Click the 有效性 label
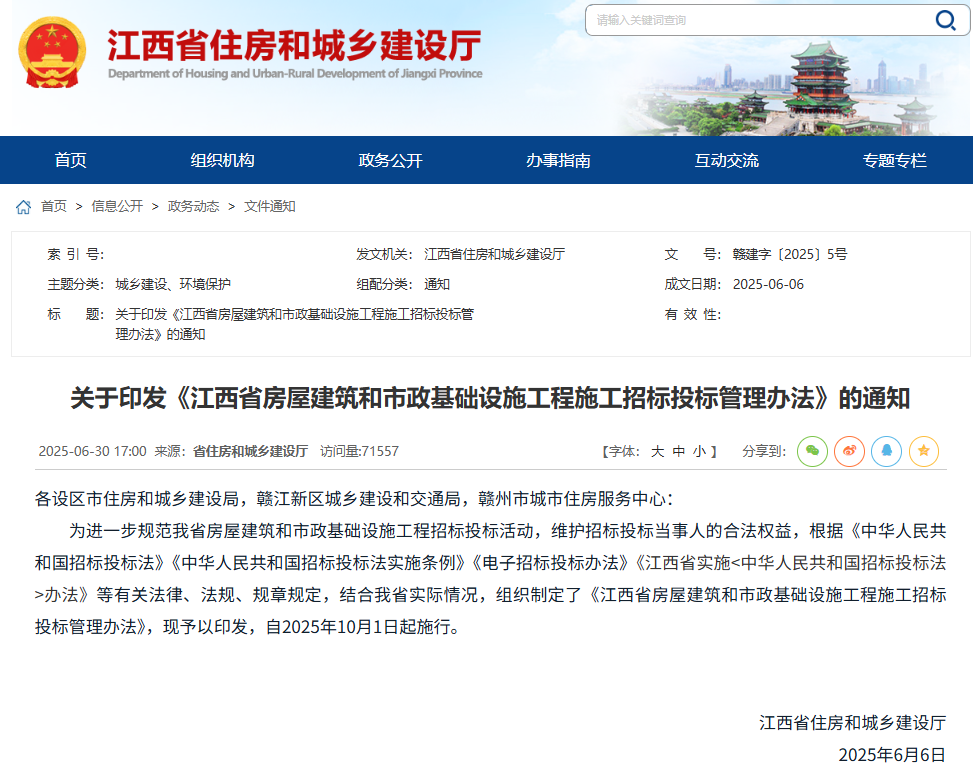973x769 pixels. (693, 315)
